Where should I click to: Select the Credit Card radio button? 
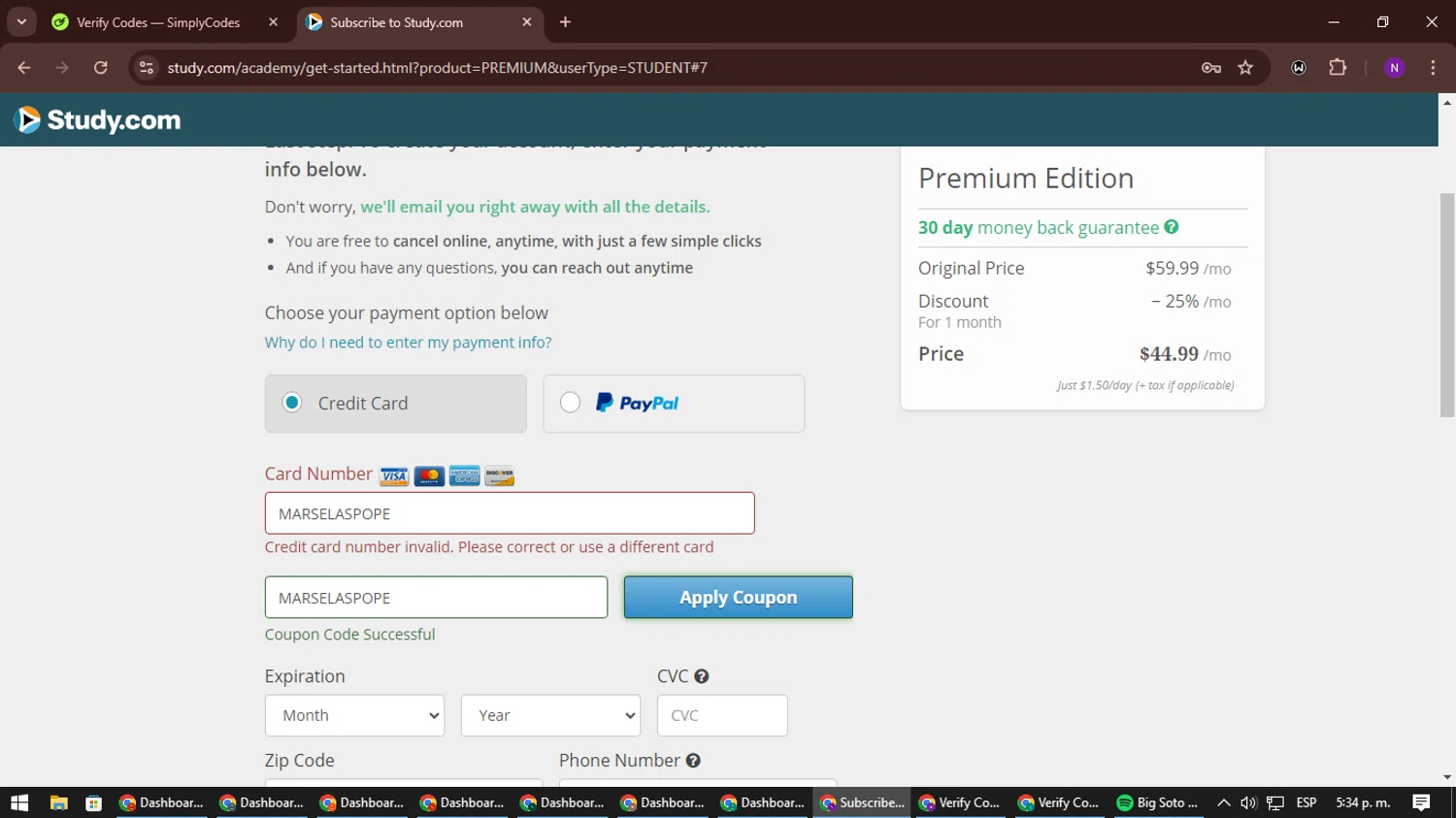click(x=292, y=402)
